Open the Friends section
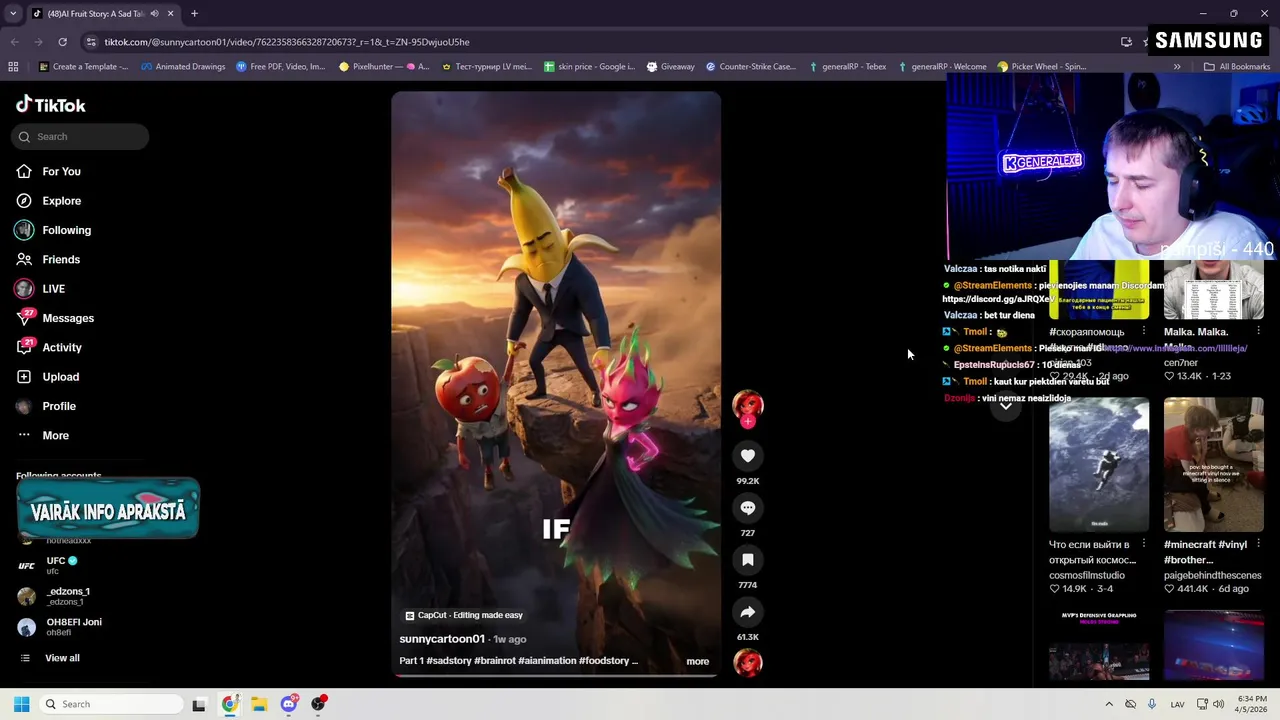This screenshot has height=720, width=1280. coord(60,260)
